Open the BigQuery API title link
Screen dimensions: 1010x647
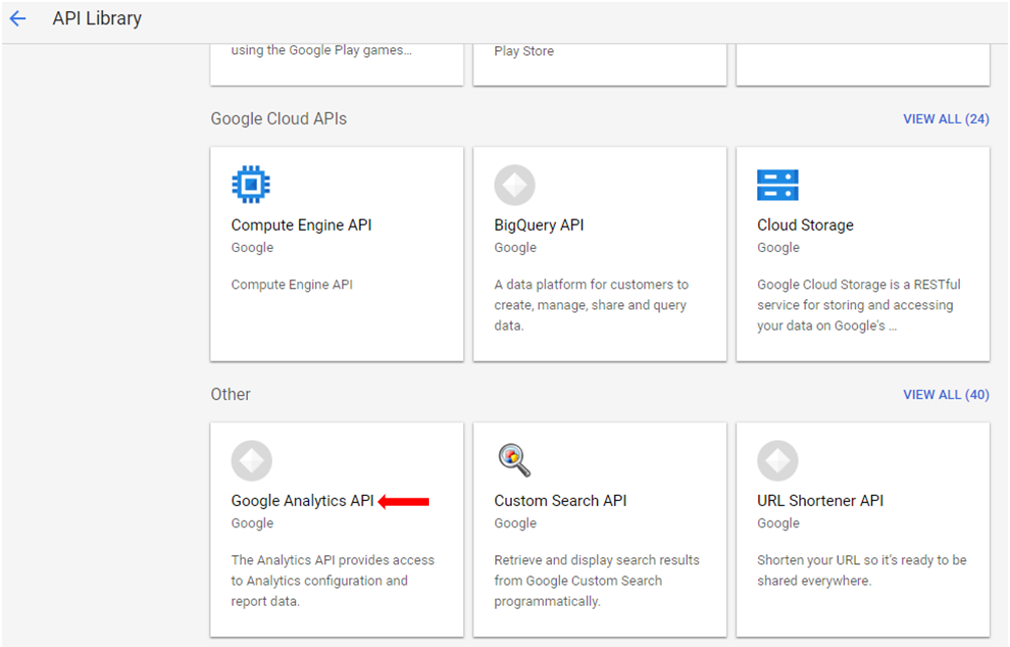(x=539, y=225)
